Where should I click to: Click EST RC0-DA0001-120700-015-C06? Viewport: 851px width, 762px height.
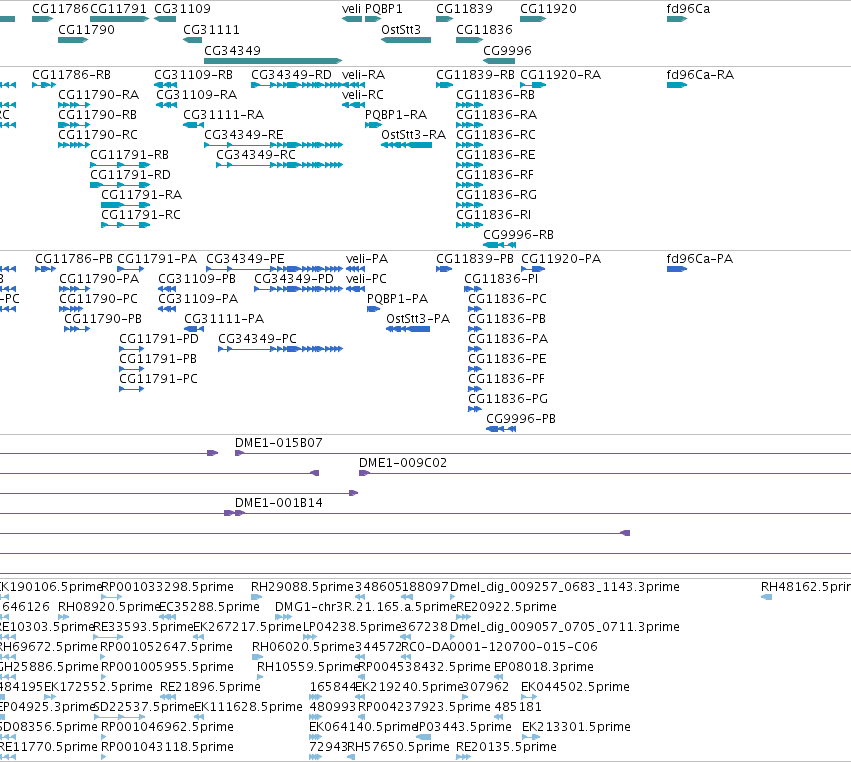tap(499, 646)
